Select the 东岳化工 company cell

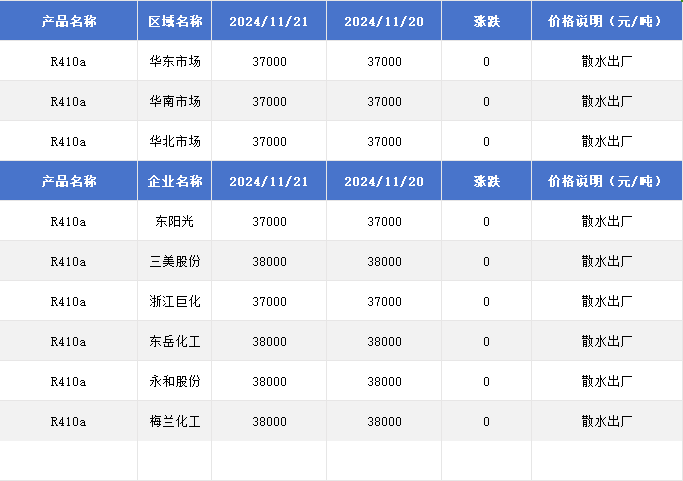(175, 342)
